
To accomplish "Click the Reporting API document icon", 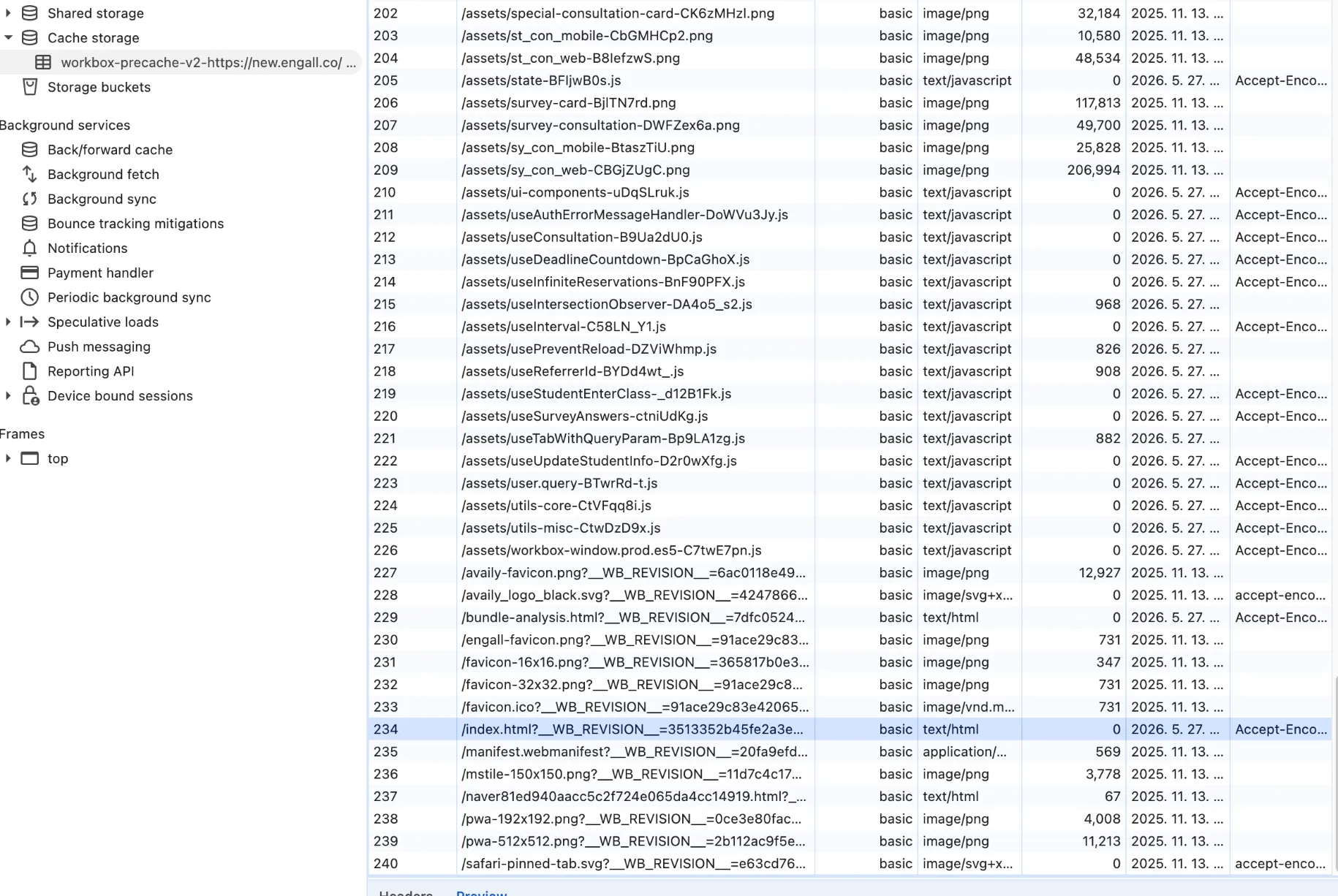I will tap(29, 371).
